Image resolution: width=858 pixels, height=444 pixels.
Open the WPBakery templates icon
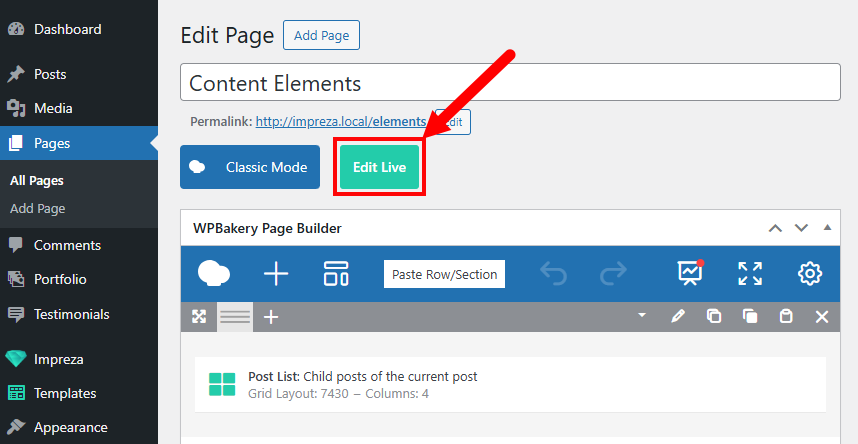tap(336, 274)
